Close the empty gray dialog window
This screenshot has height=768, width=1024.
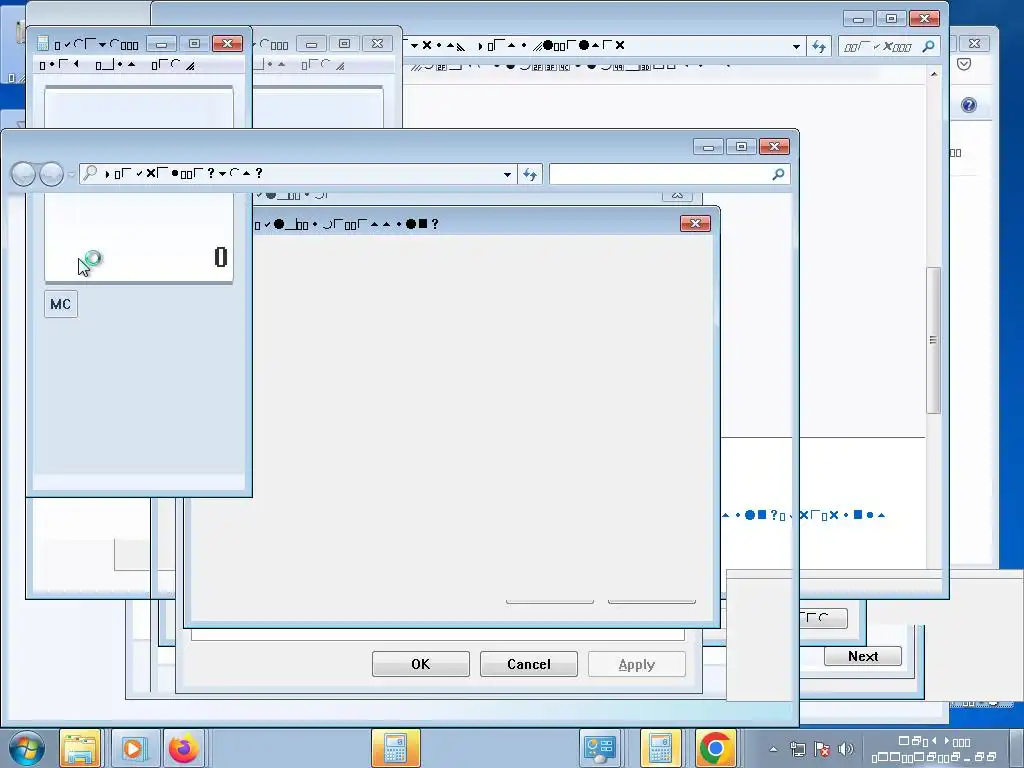[x=696, y=224]
